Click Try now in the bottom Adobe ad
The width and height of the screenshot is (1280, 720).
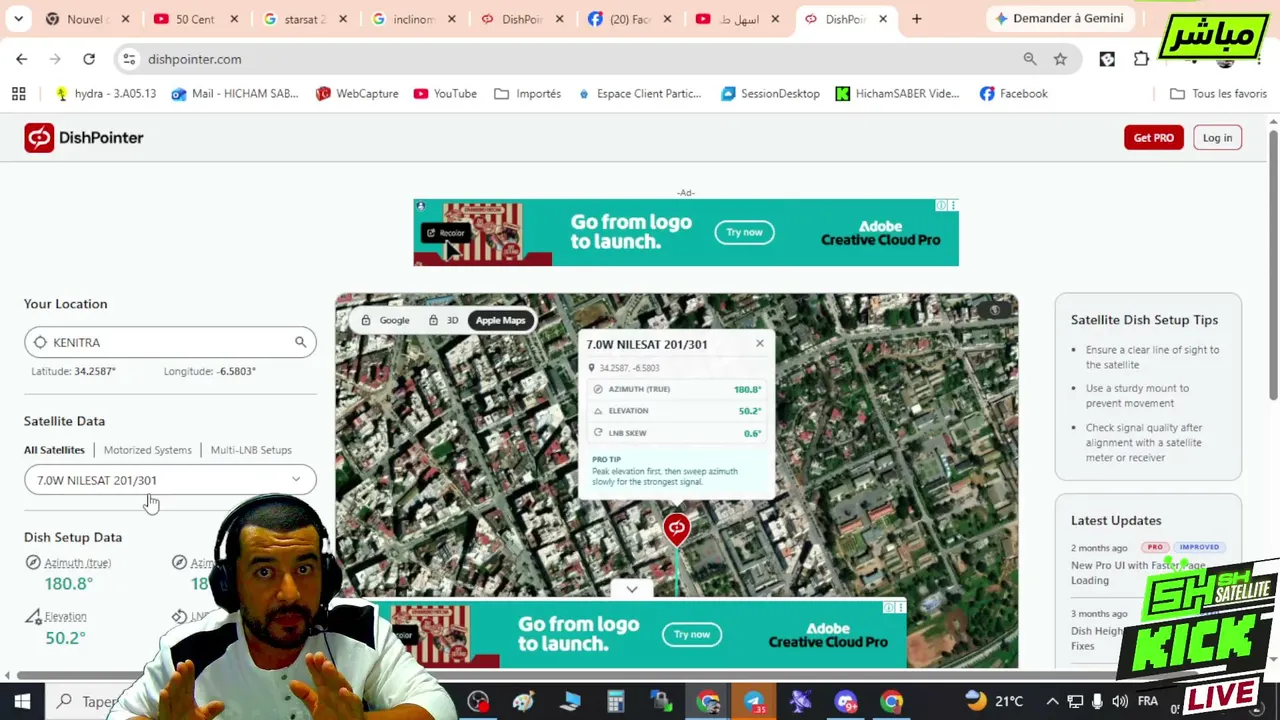691,634
